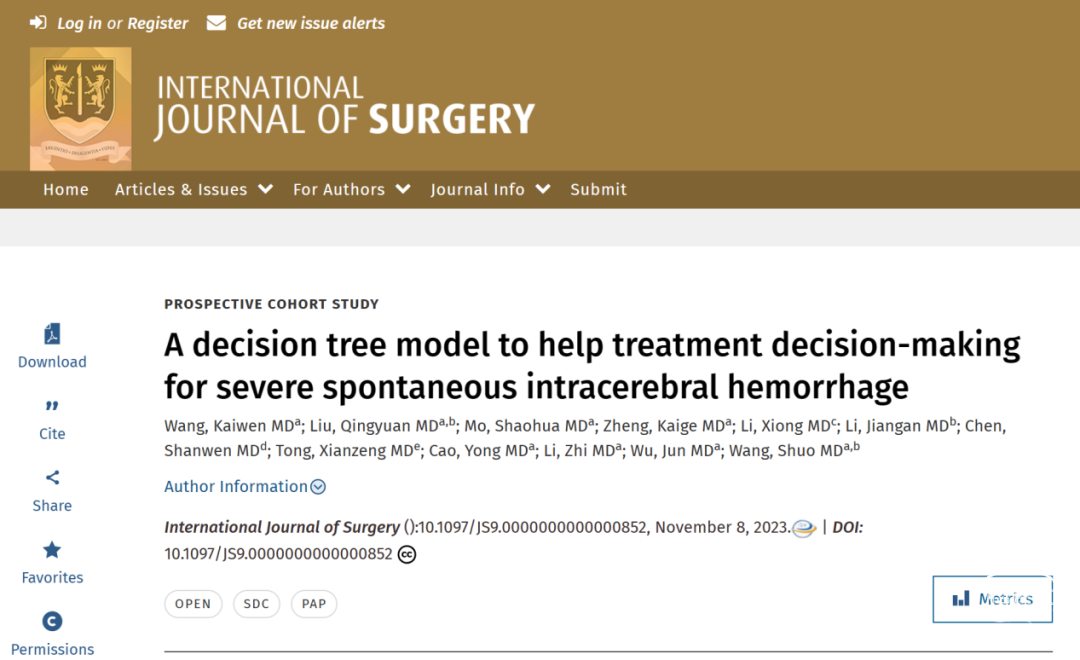
Task: Open the Submit menu item
Action: point(599,189)
